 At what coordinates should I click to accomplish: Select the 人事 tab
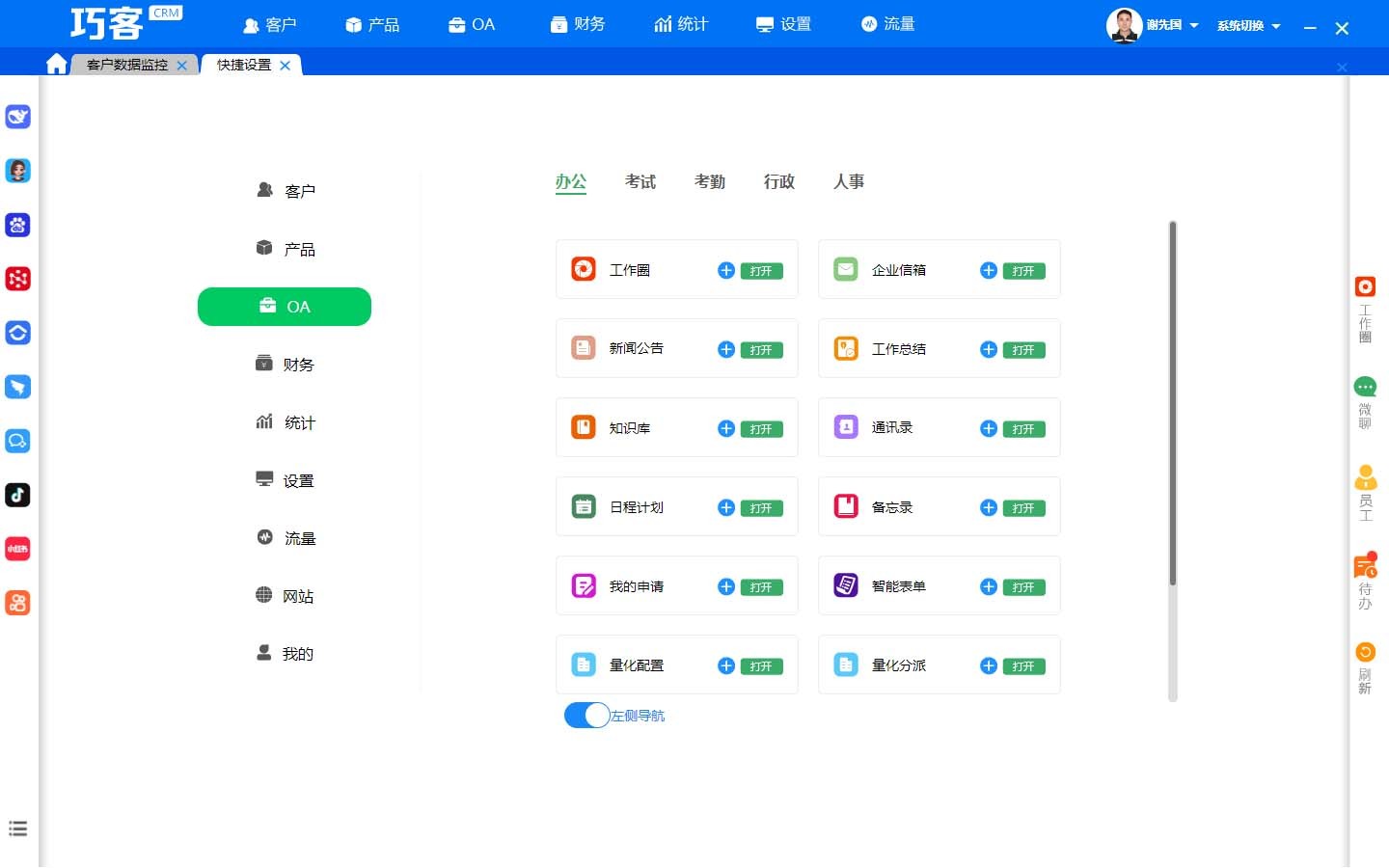pos(848,181)
